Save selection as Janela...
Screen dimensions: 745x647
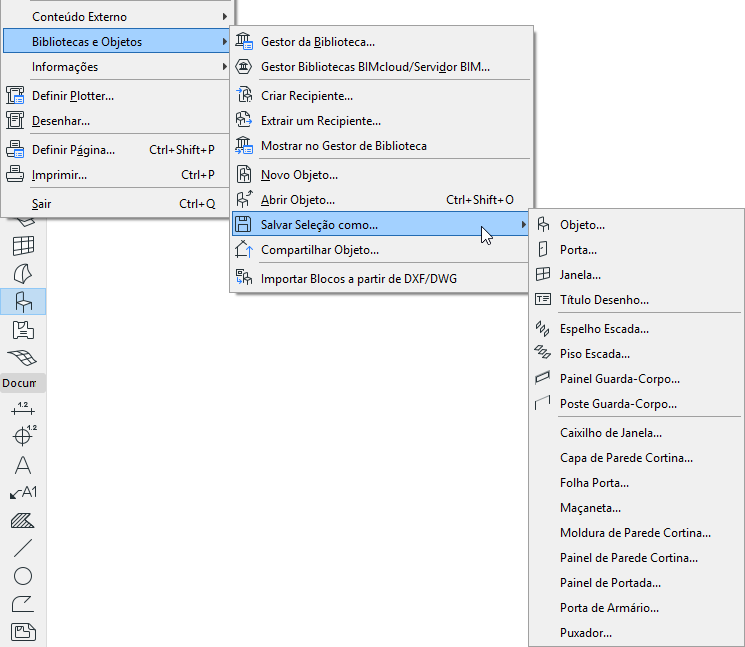click(636, 275)
